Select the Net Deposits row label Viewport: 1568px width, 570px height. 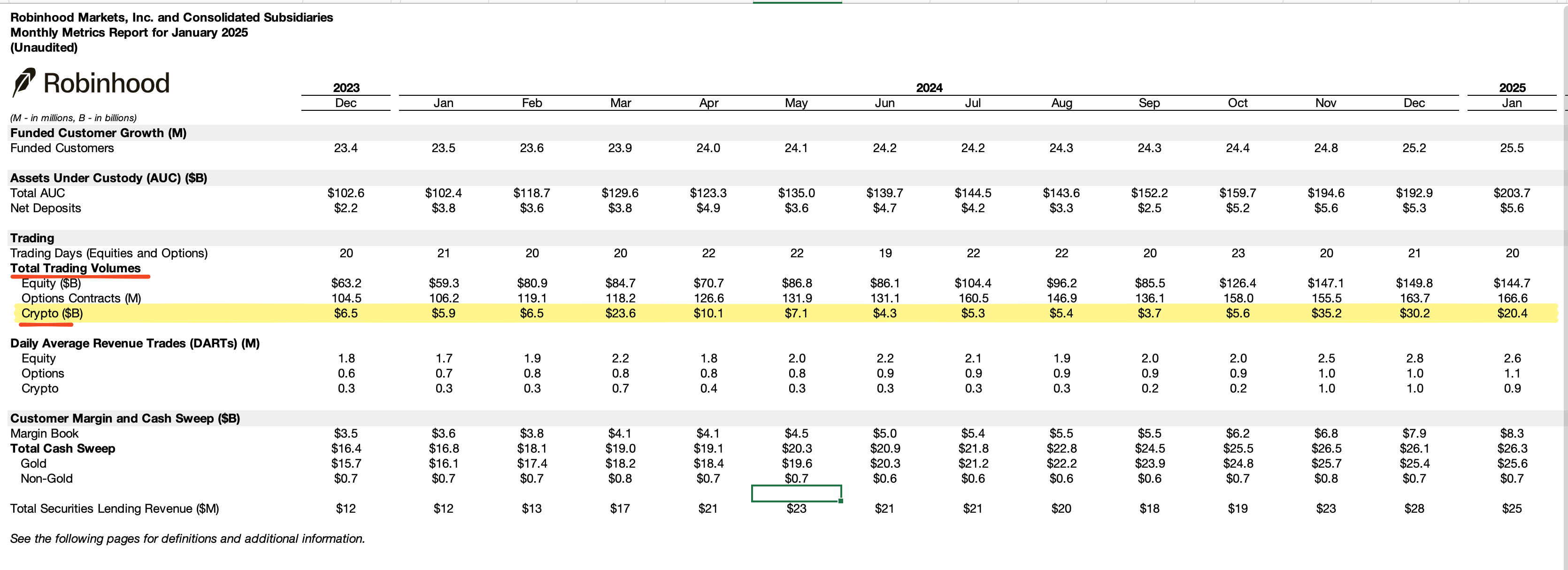[x=46, y=208]
